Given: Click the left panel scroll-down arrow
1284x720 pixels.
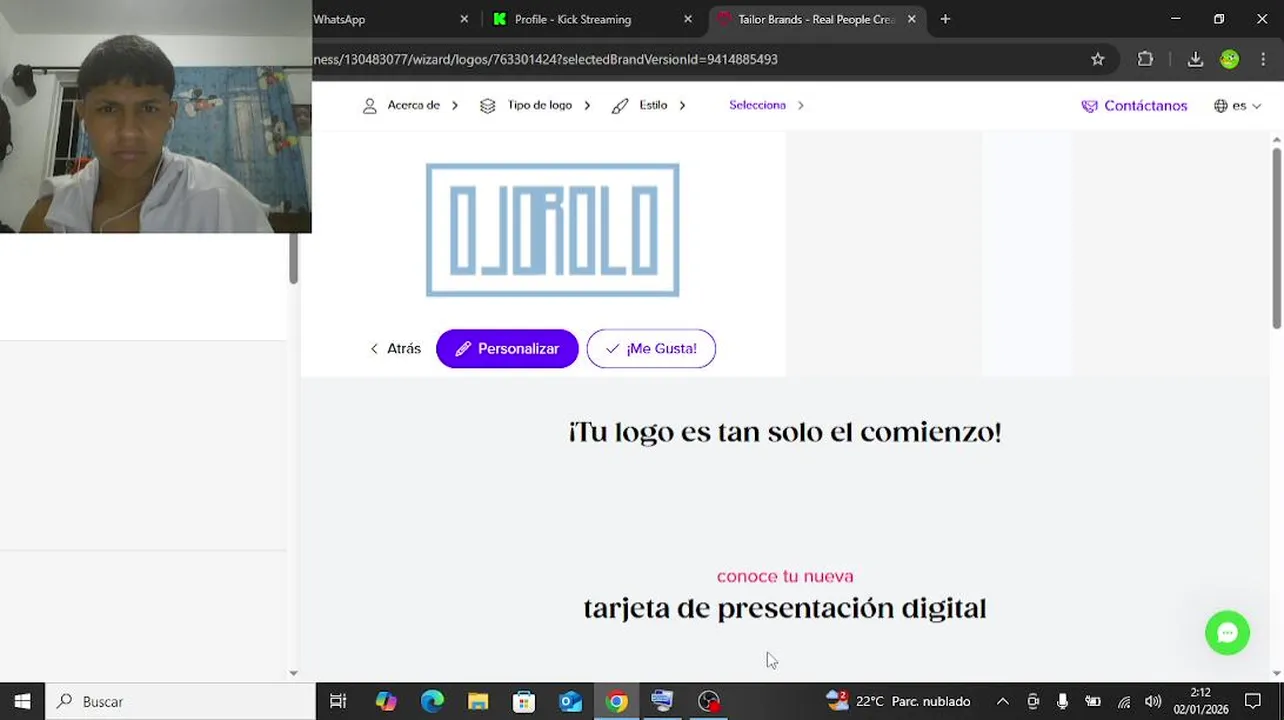Looking at the screenshot, I should tap(293, 673).
